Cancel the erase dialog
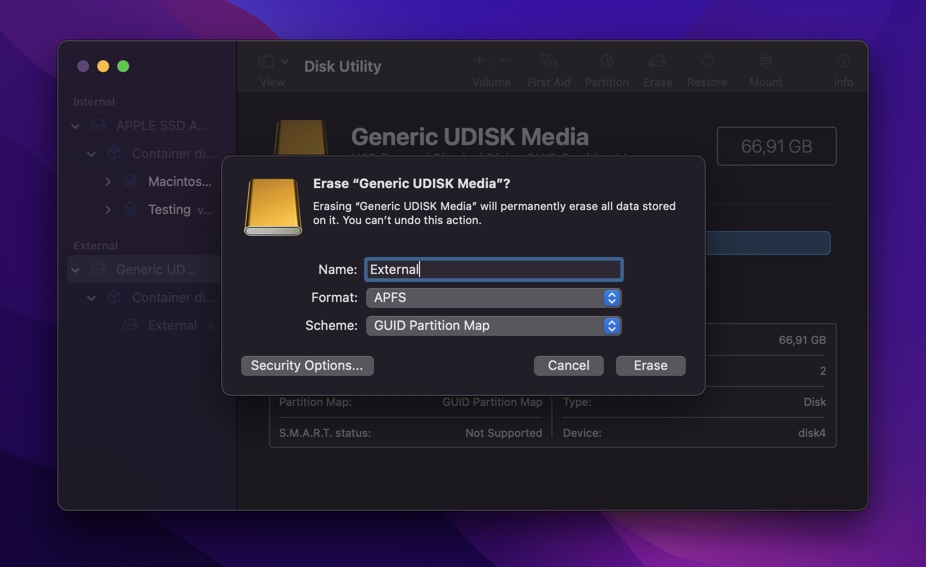The image size is (926, 567). click(568, 366)
